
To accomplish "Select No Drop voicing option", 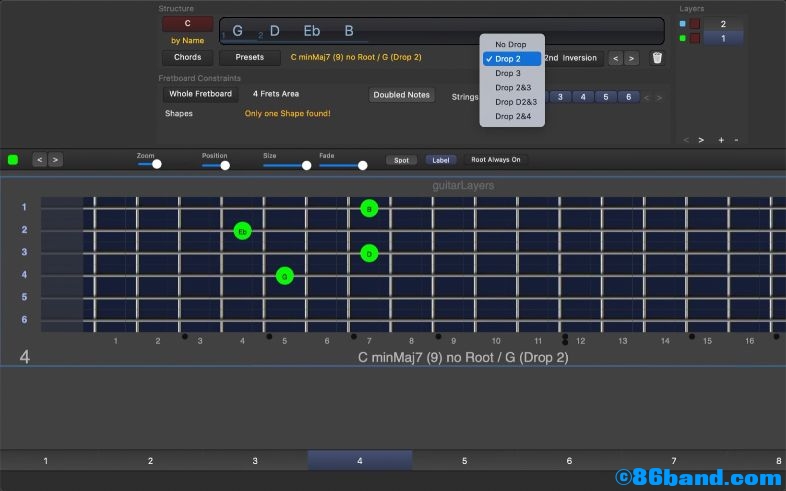I will (x=510, y=44).
